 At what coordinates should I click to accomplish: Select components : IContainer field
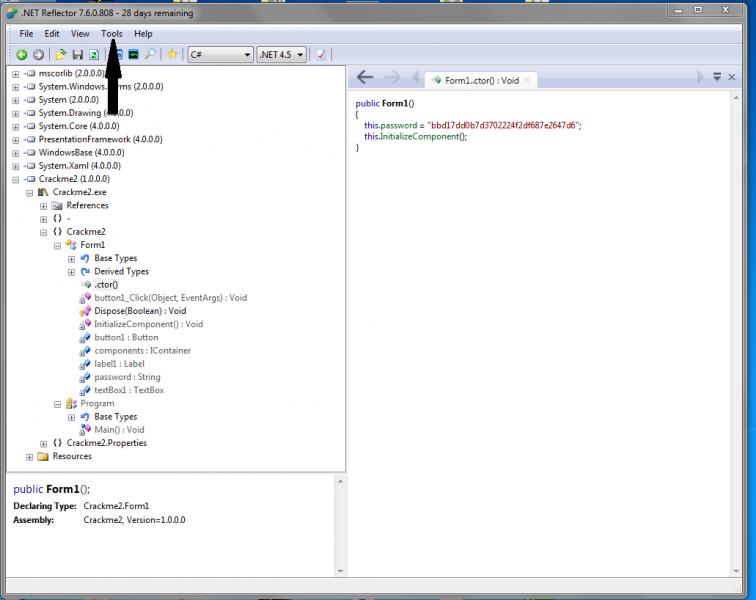(x=143, y=351)
